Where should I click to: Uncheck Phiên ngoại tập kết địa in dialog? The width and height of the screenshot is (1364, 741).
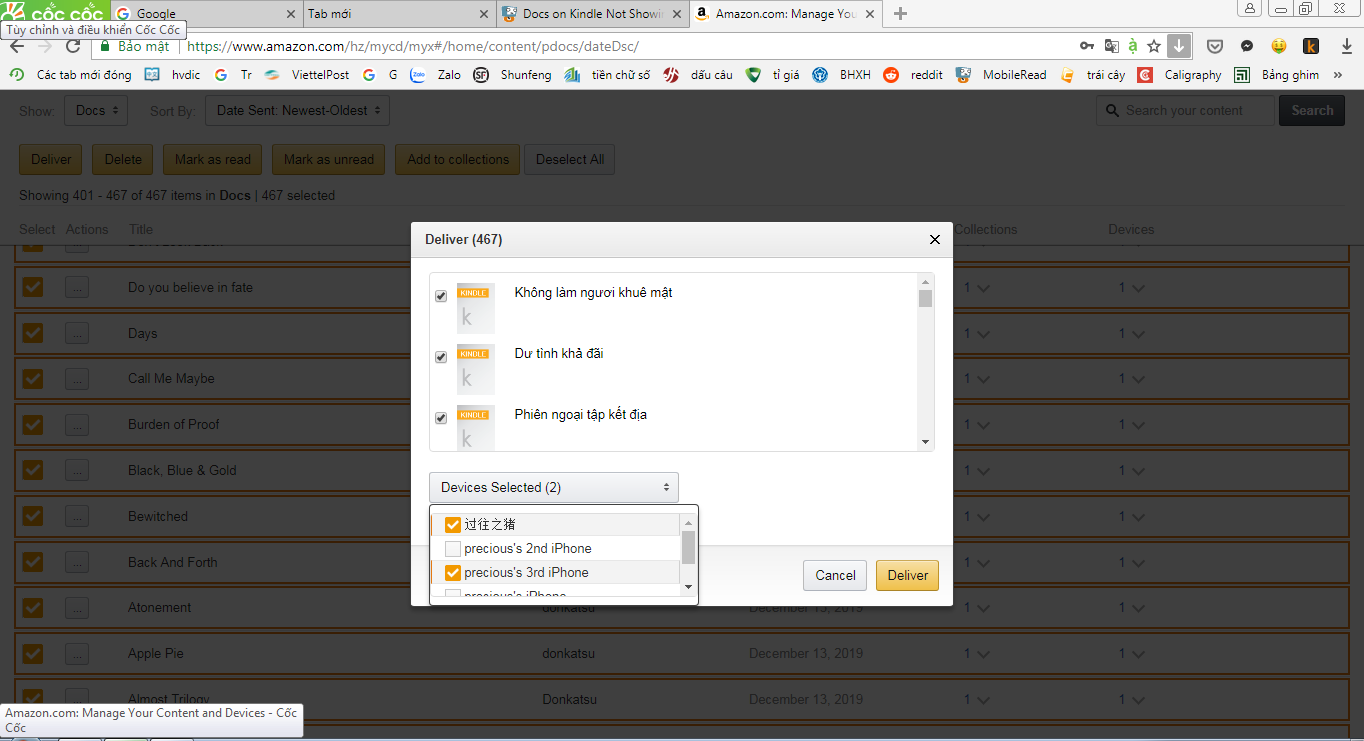pos(441,418)
